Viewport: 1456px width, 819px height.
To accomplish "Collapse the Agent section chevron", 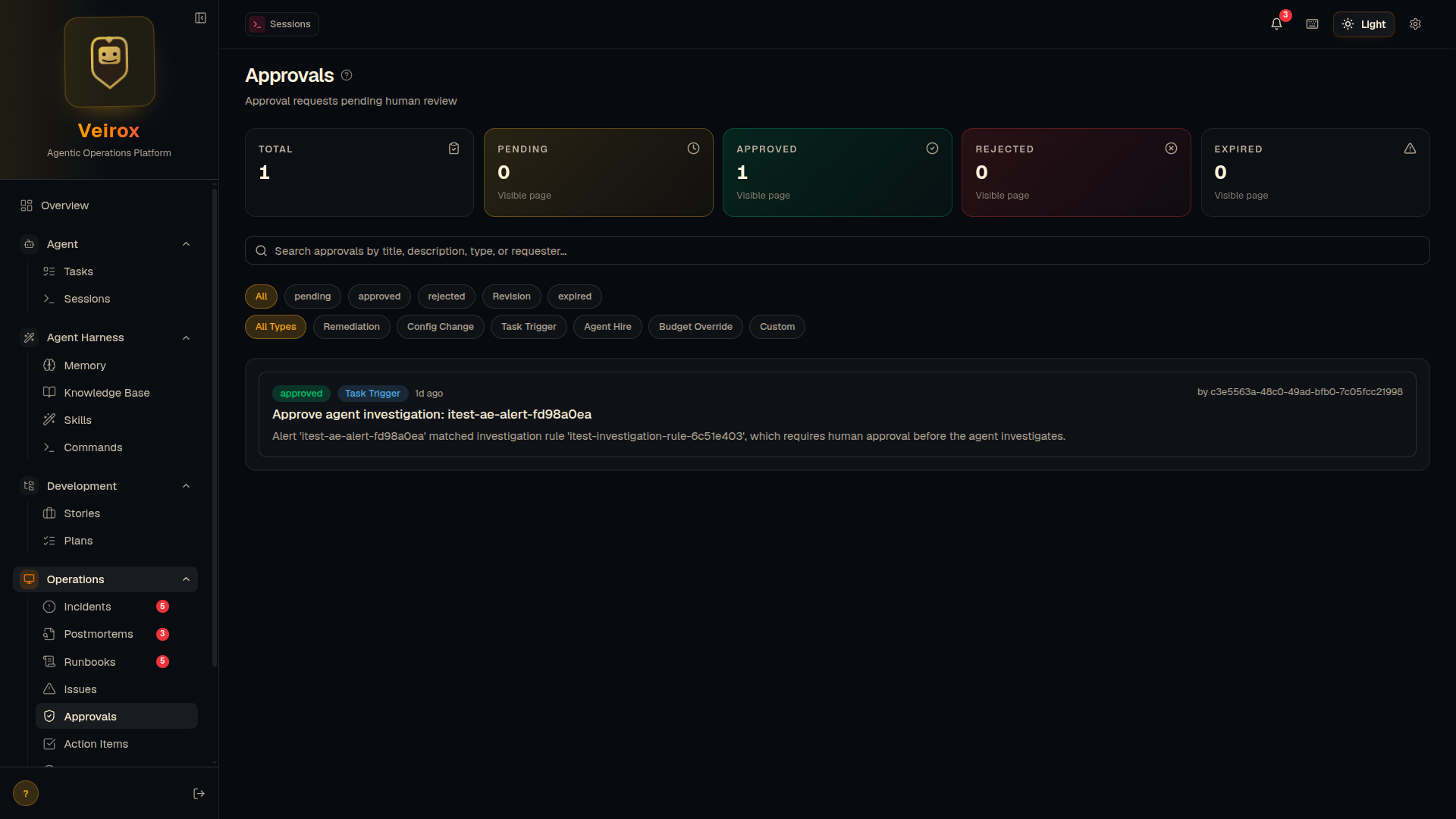I will [186, 244].
